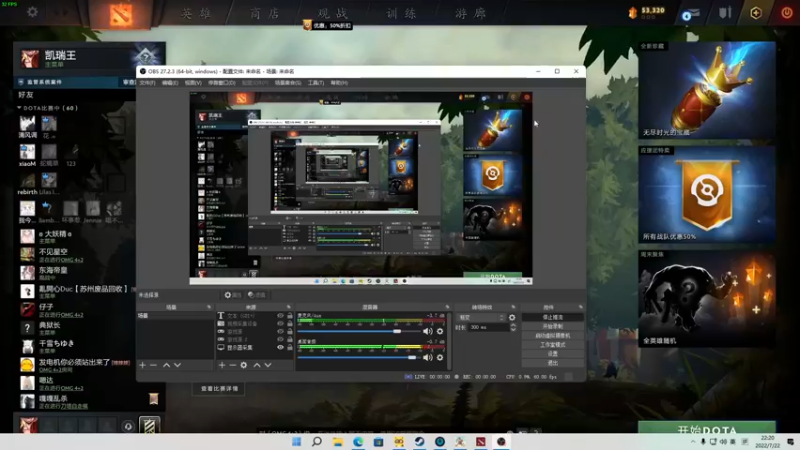Open transition properties gear icon
The height and width of the screenshot is (450, 800).
tap(512, 317)
